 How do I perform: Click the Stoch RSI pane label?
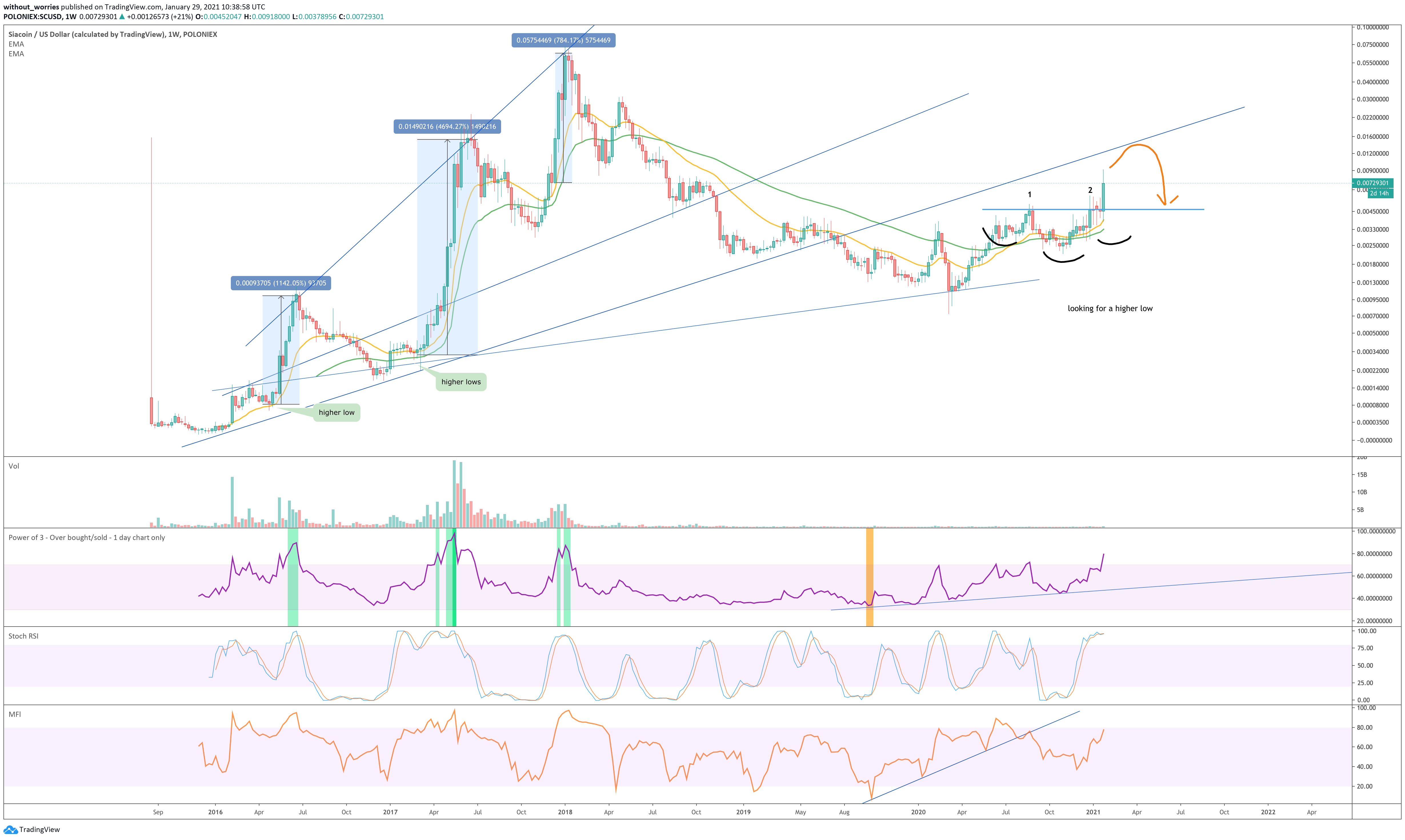[x=23, y=636]
